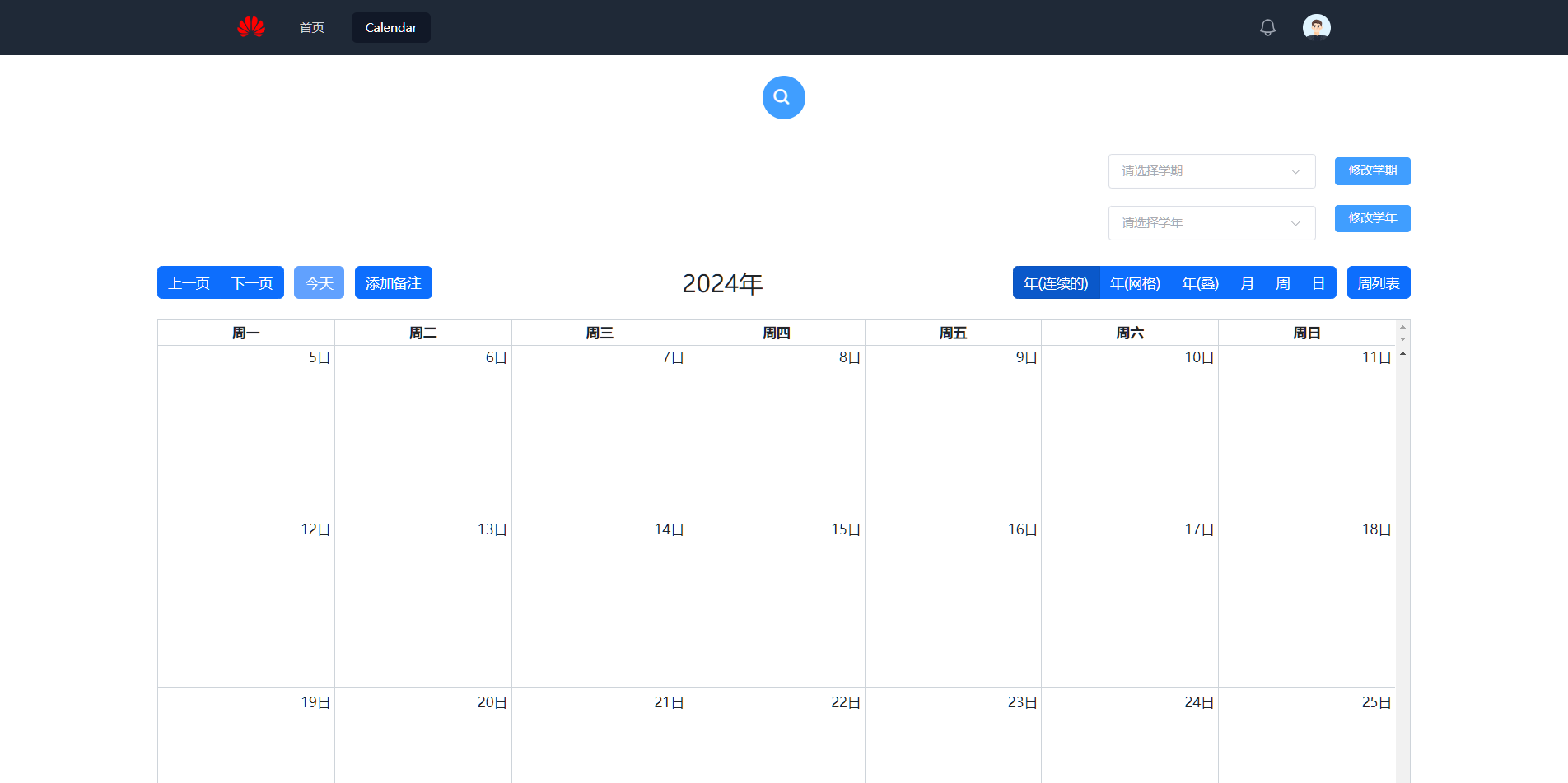
Task: Click the 周四 column header
Action: [777, 333]
